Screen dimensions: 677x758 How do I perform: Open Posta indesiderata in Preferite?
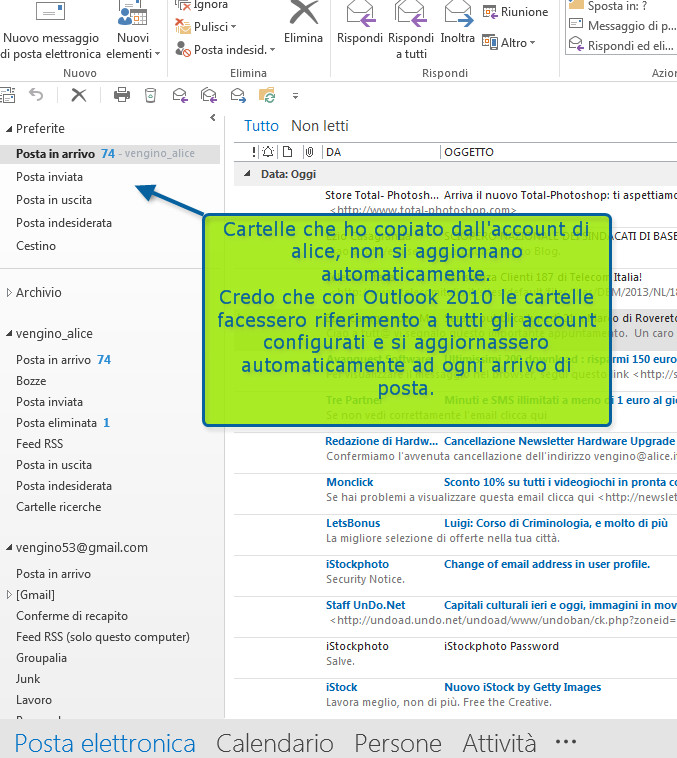pos(64,223)
